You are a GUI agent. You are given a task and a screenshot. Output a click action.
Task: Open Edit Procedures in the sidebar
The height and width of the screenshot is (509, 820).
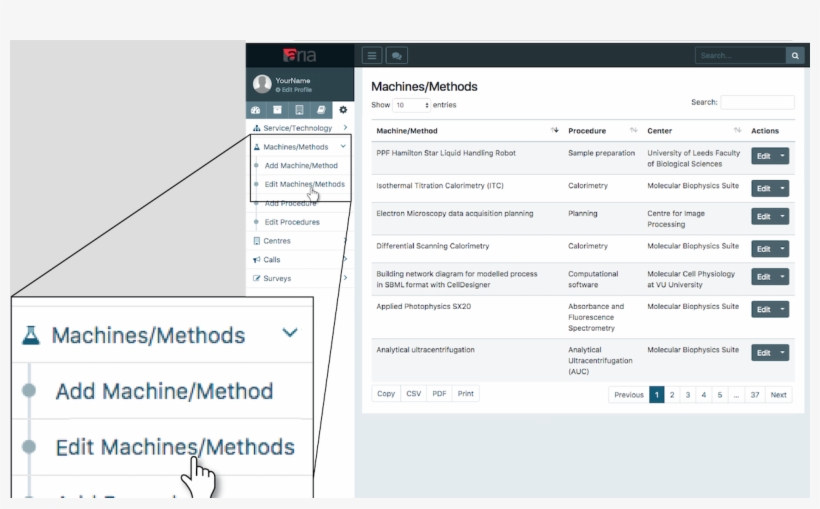[292, 222]
